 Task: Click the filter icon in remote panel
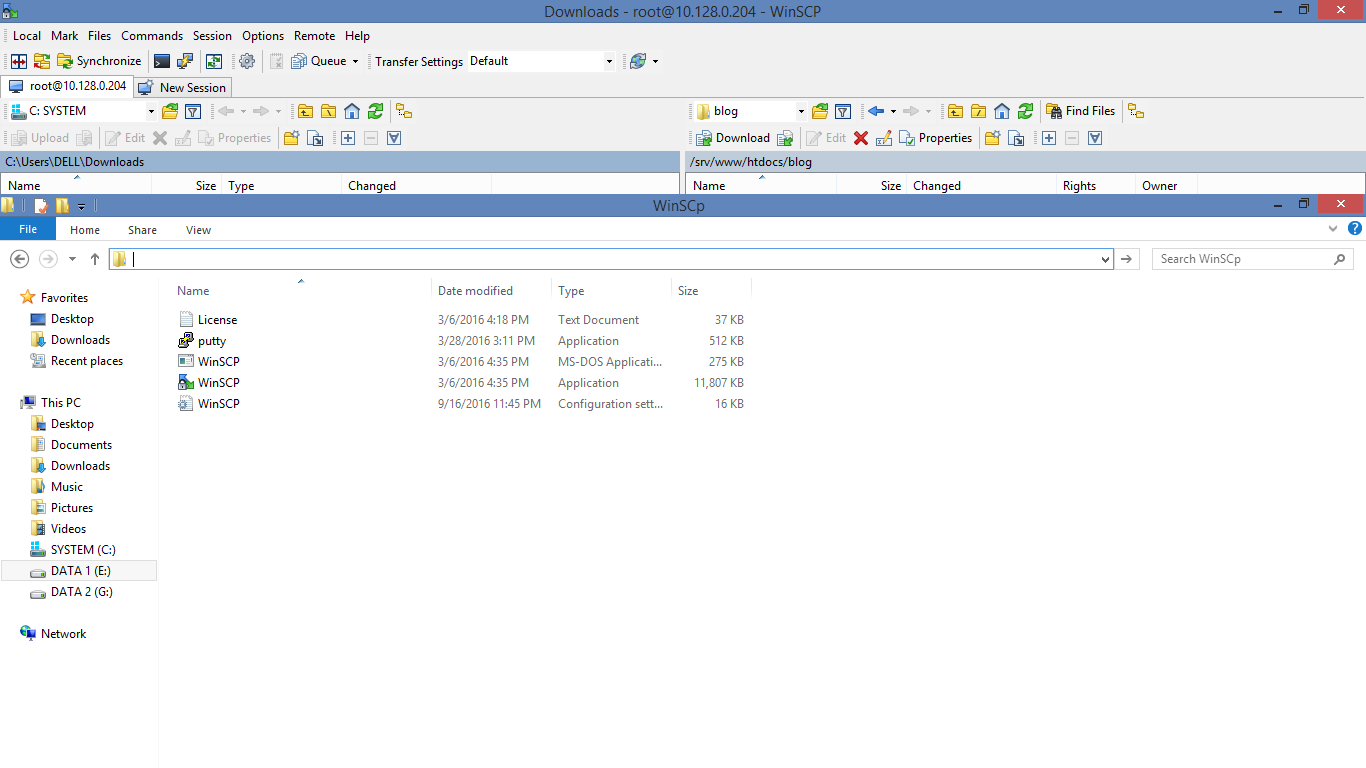[x=843, y=111]
